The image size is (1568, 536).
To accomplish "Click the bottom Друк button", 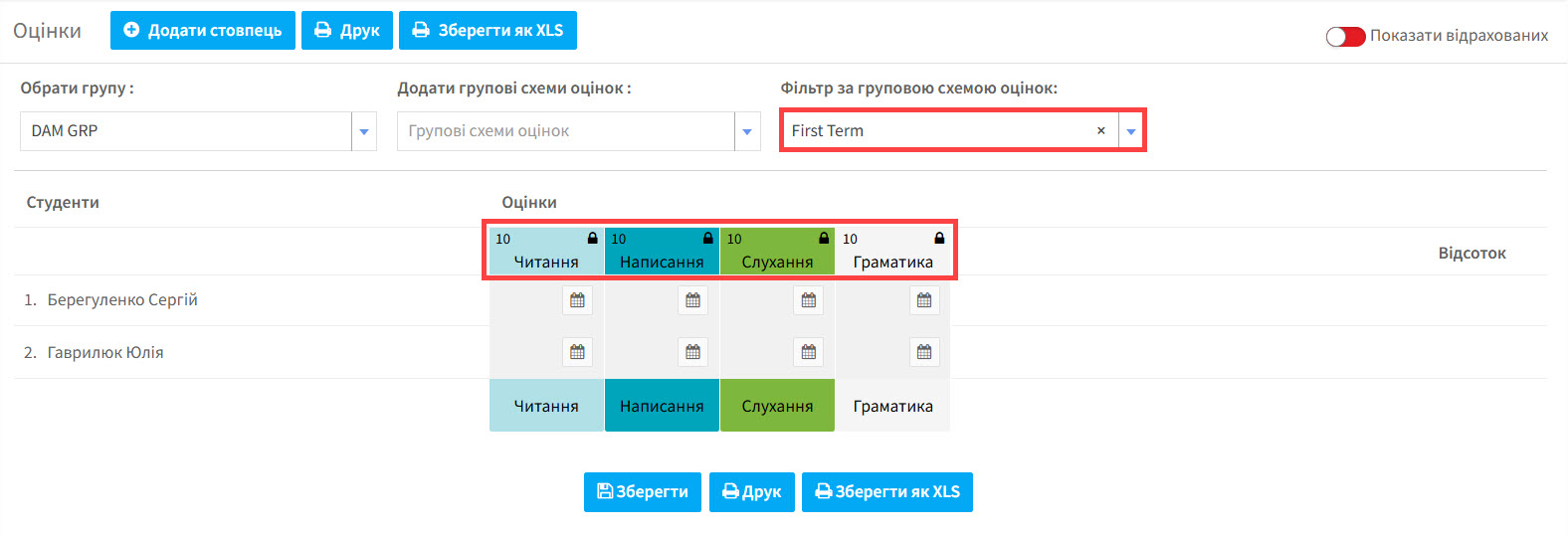I will pos(752,492).
